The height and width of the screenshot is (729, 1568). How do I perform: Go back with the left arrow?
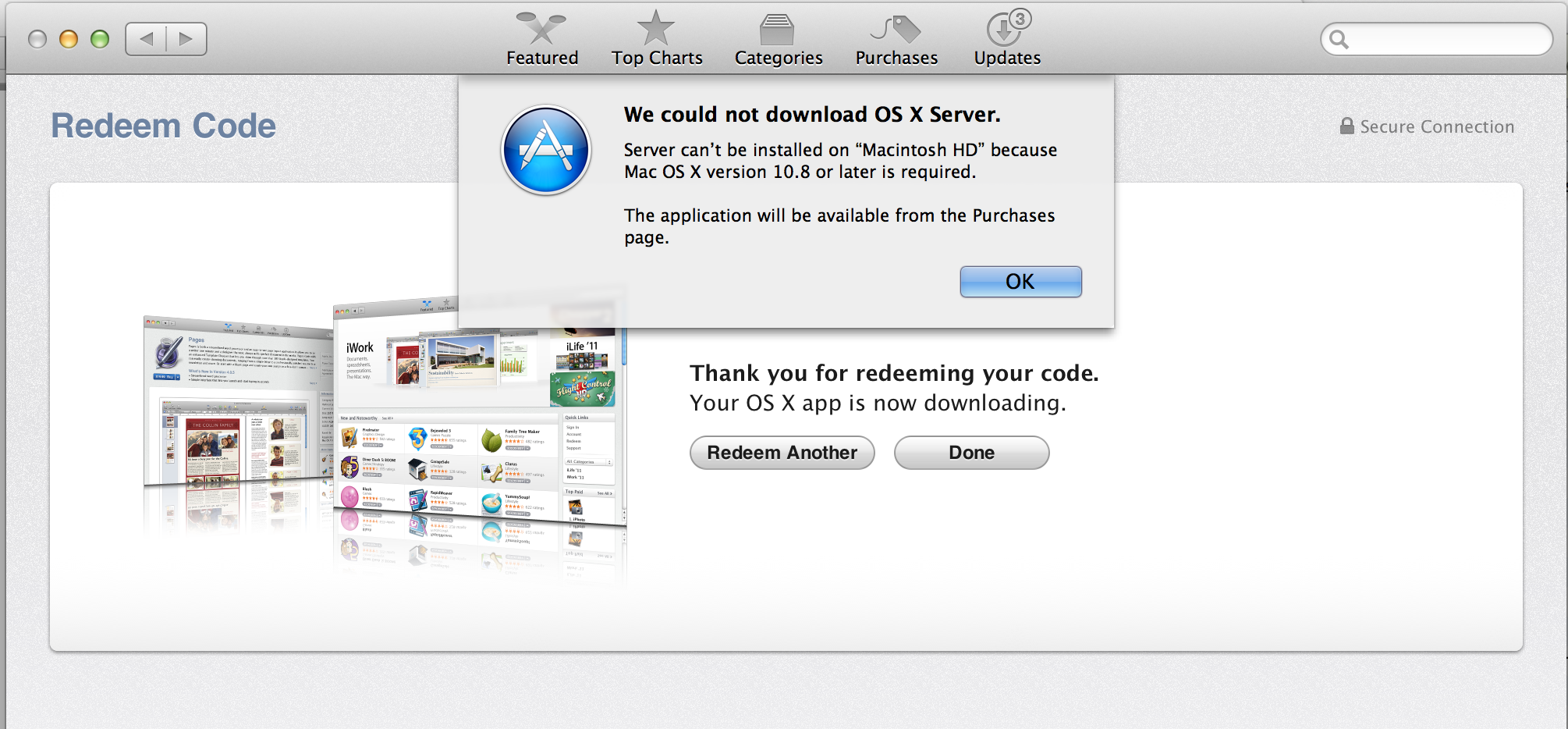click(146, 39)
